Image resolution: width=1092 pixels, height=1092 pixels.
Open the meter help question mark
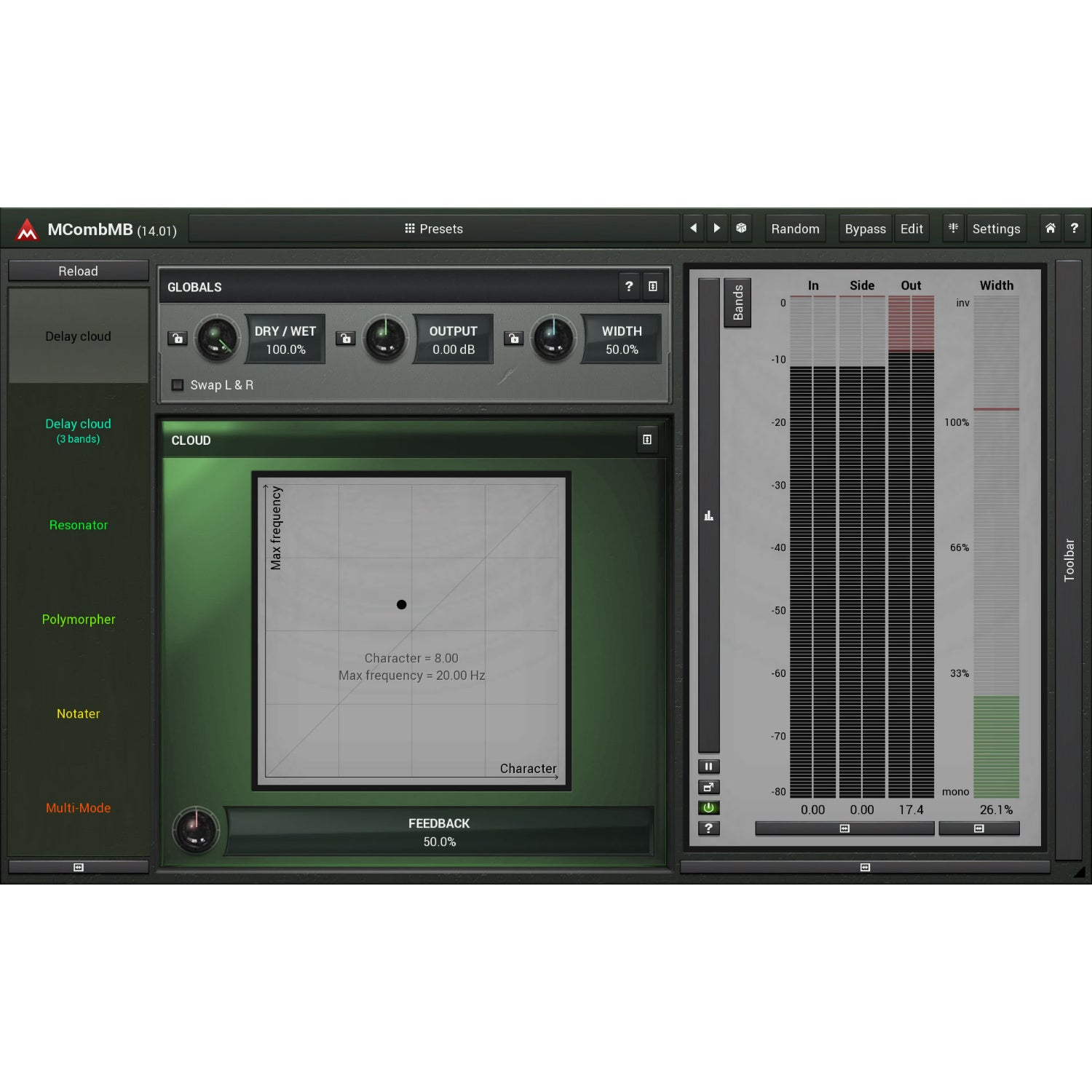click(708, 828)
